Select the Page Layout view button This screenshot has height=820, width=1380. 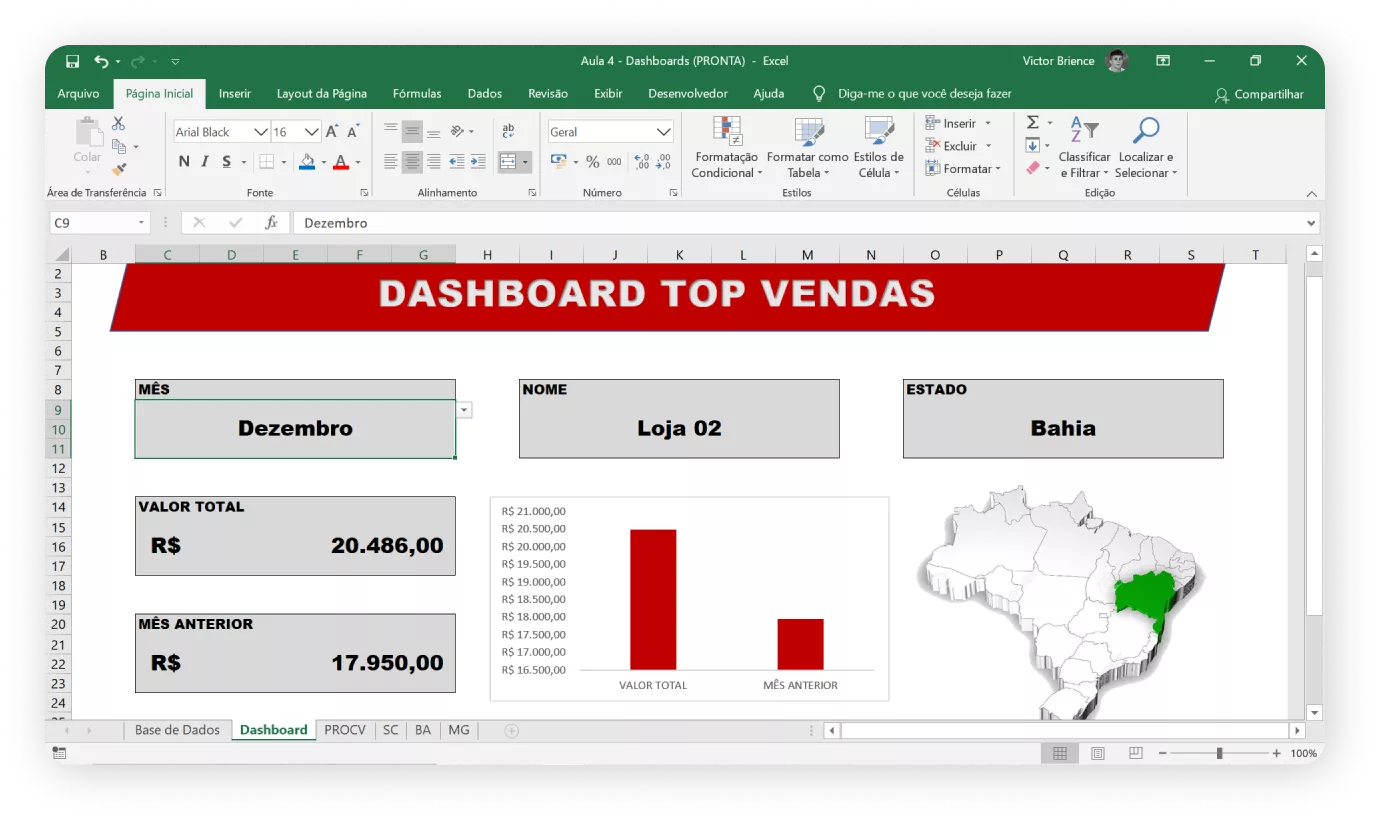tap(1098, 753)
